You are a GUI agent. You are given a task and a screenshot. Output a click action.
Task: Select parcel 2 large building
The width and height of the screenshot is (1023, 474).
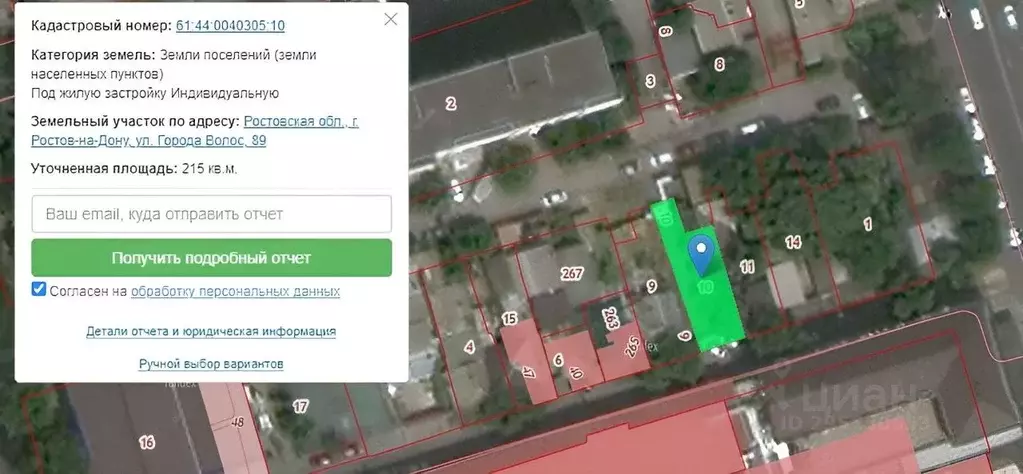click(x=451, y=104)
